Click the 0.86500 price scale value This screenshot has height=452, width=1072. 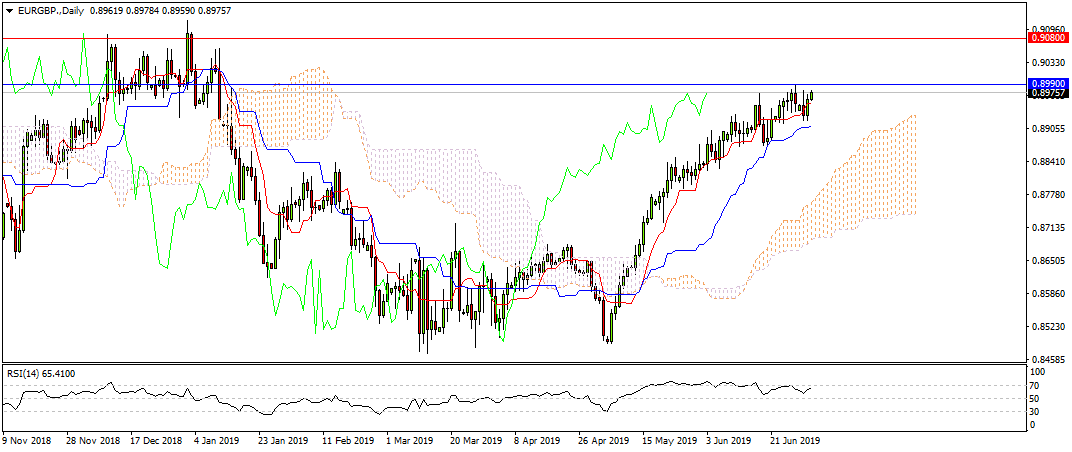pos(1046,261)
